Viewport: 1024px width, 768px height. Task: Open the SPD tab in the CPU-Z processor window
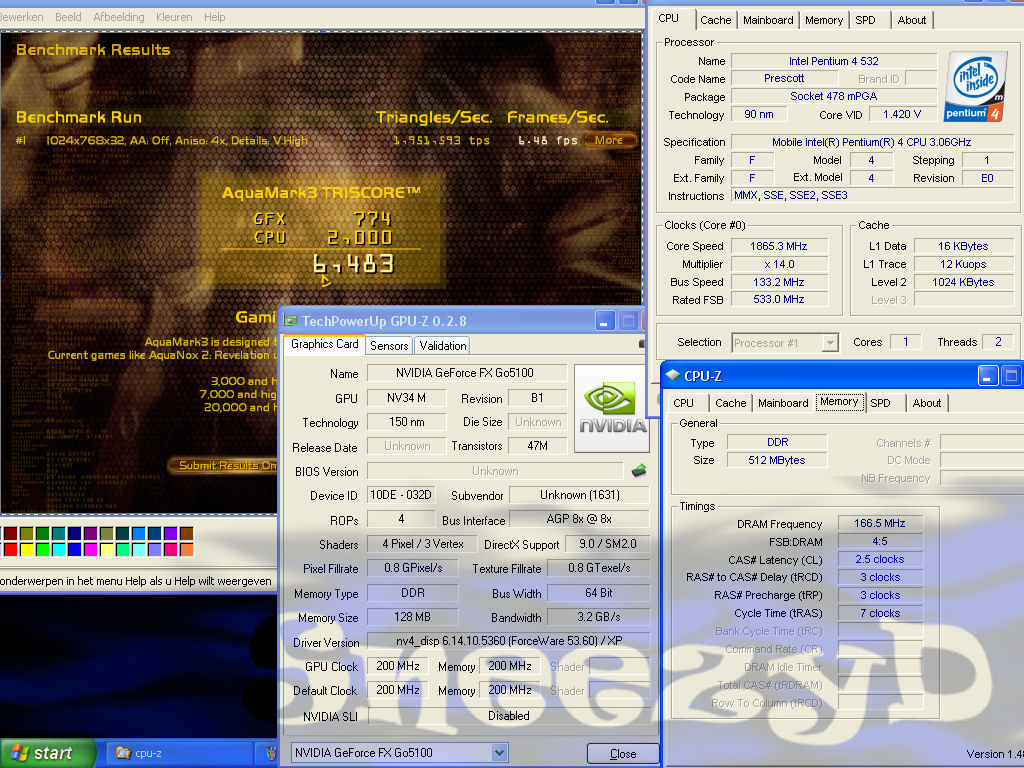click(x=865, y=20)
